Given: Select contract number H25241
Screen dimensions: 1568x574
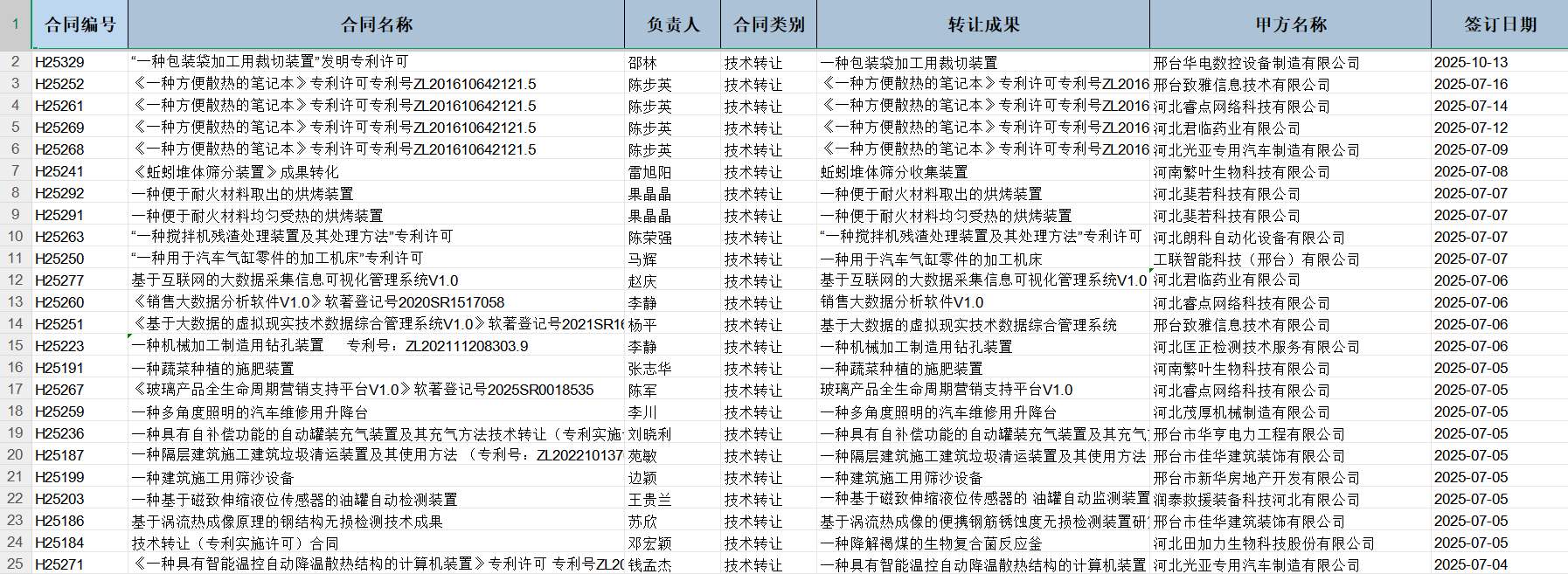Looking at the screenshot, I should [x=80, y=171].
